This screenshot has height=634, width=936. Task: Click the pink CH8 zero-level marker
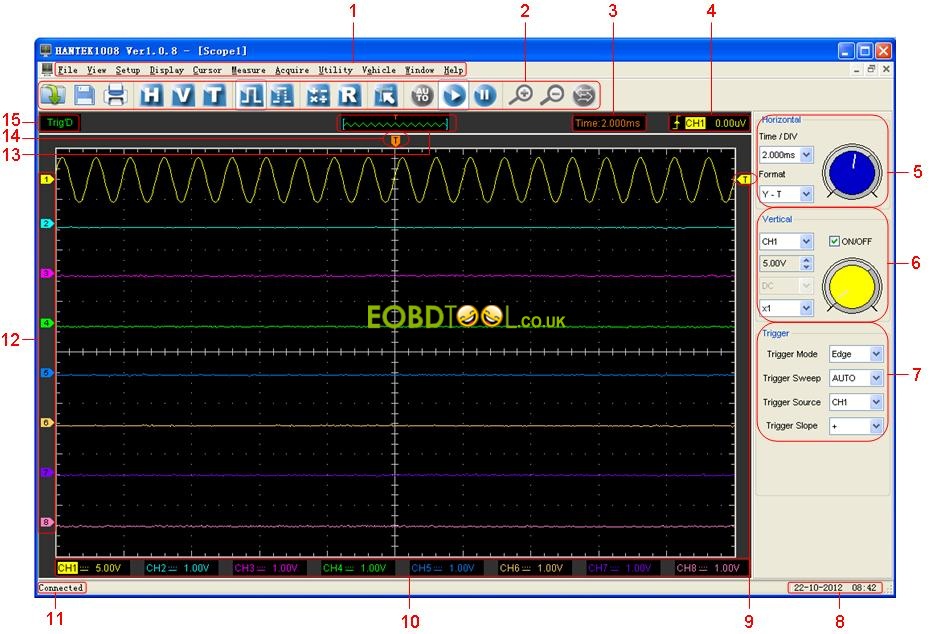click(47, 522)
